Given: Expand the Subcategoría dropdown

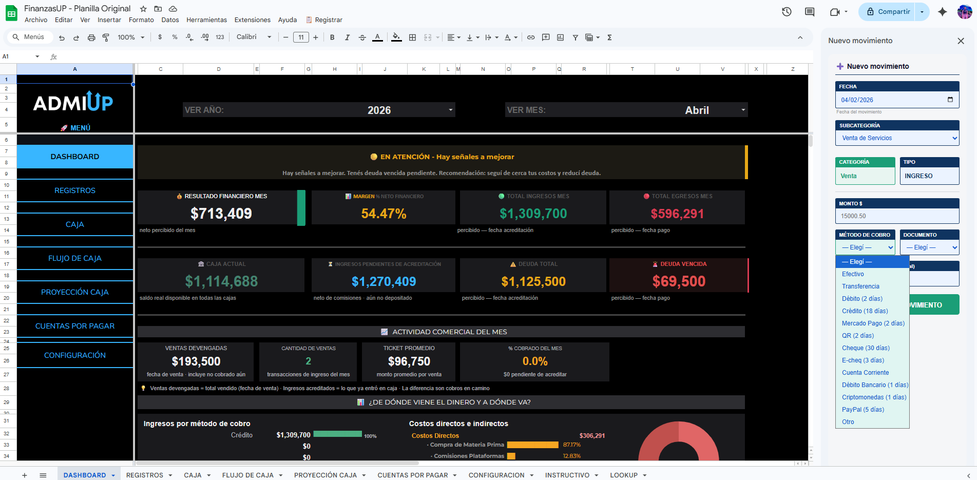Looking at the screenshot, I should coord(897,138).
